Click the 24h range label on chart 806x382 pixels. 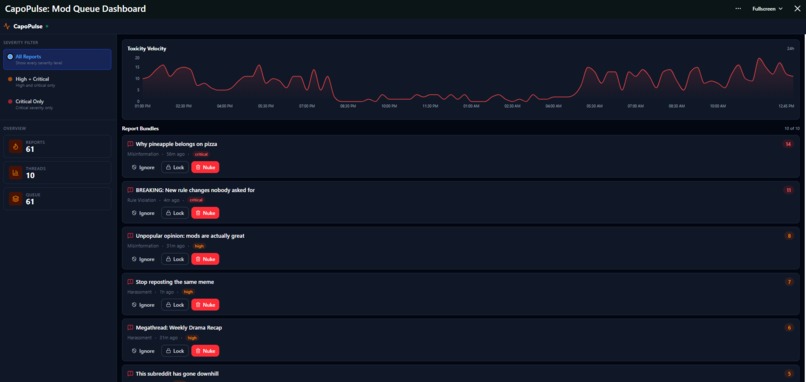coord(790,48)
